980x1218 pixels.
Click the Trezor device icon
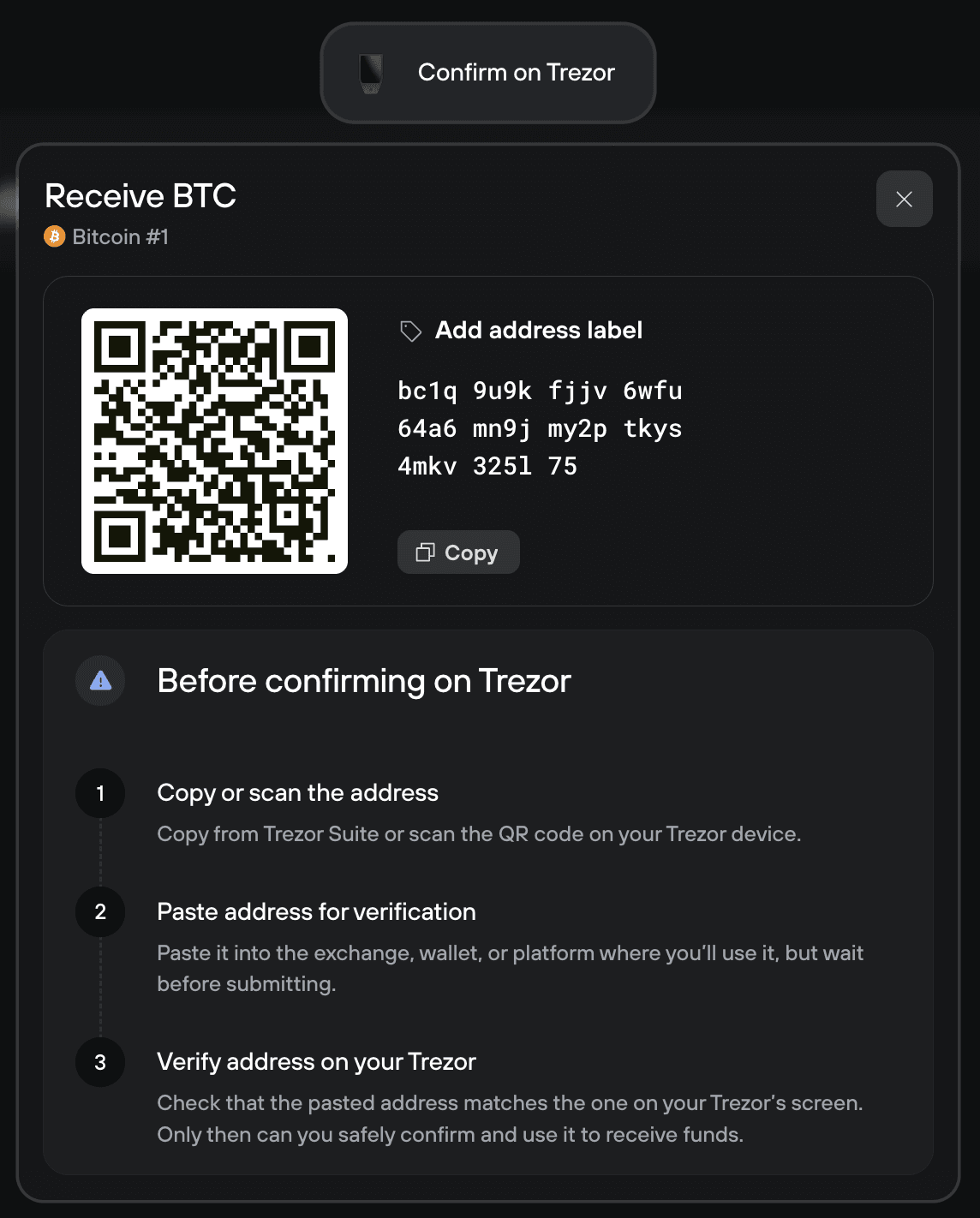pos(368,72)
